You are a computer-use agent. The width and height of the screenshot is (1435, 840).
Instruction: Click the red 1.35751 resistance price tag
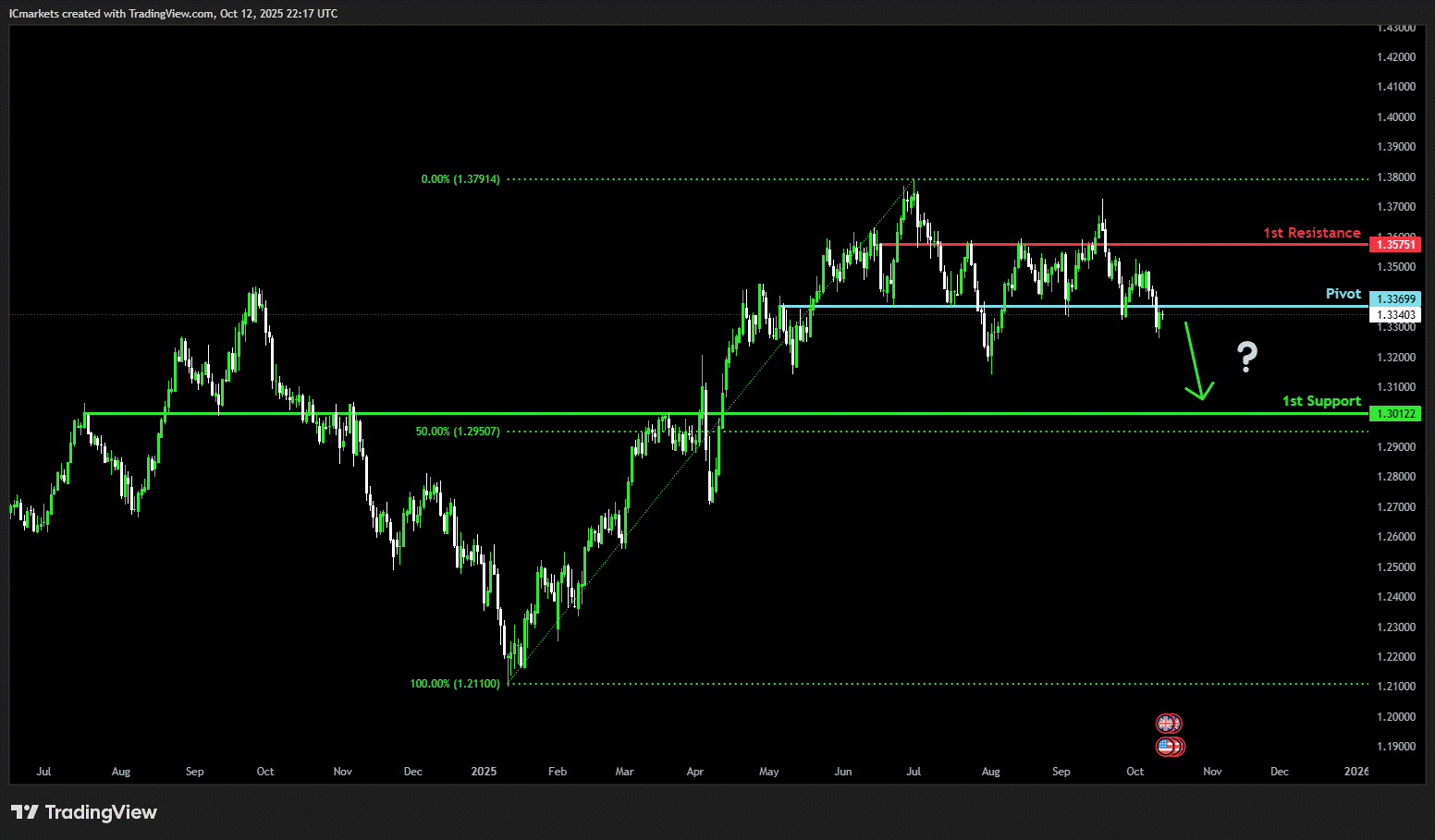pyautogui.click(x=1395, y=245)
